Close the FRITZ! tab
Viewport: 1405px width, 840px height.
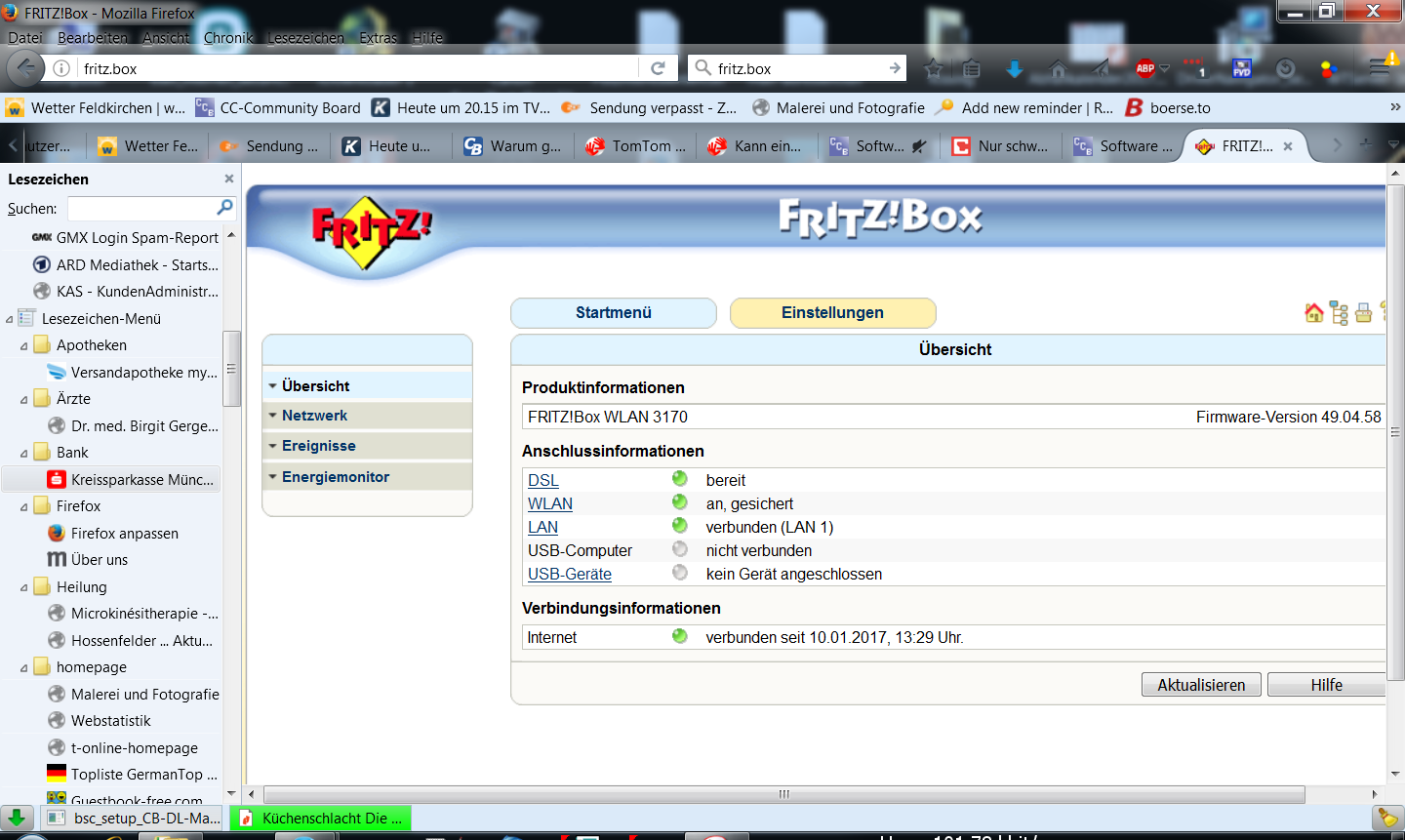coord(1288,146)
